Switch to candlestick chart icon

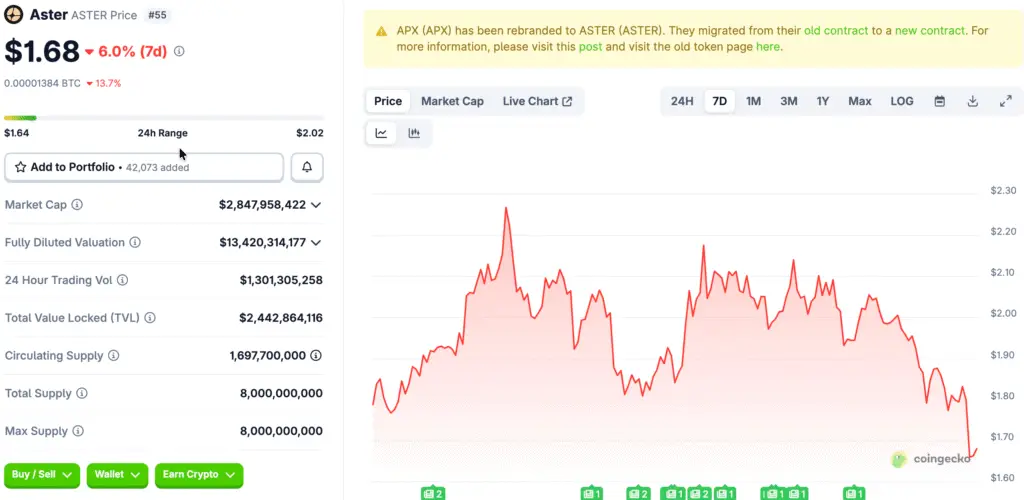(414, 133)
